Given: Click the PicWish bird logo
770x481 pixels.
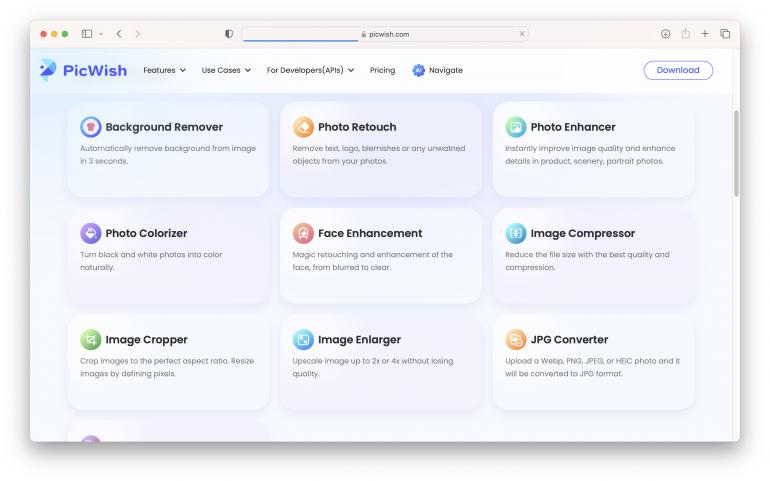Looking at the screenshot, I should tap(48, 70).
